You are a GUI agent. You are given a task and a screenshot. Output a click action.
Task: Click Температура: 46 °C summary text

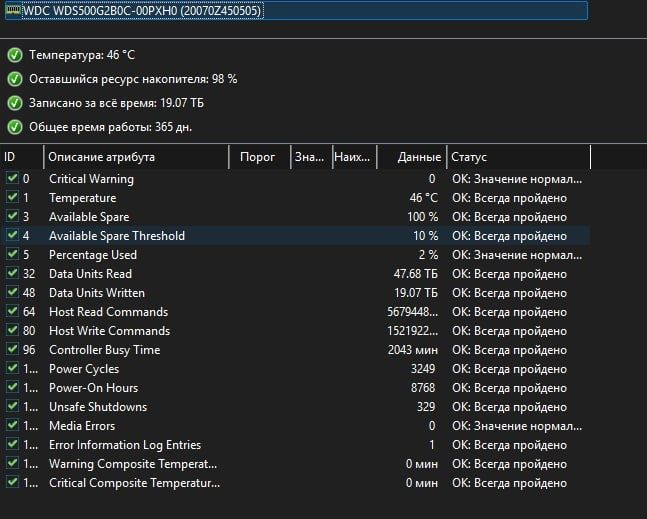(x=82, y=55)
